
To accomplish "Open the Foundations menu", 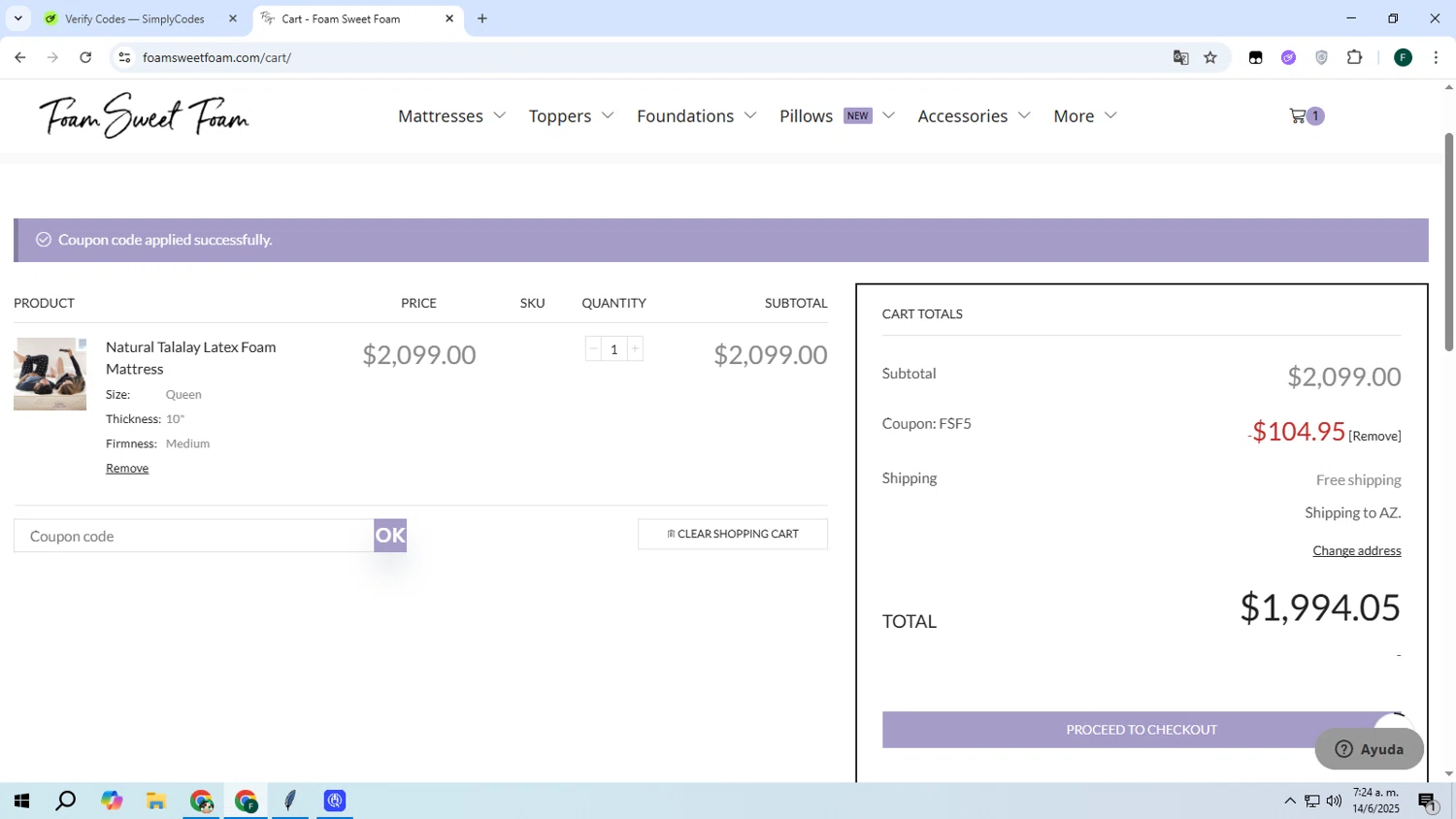I will [685, 115].
